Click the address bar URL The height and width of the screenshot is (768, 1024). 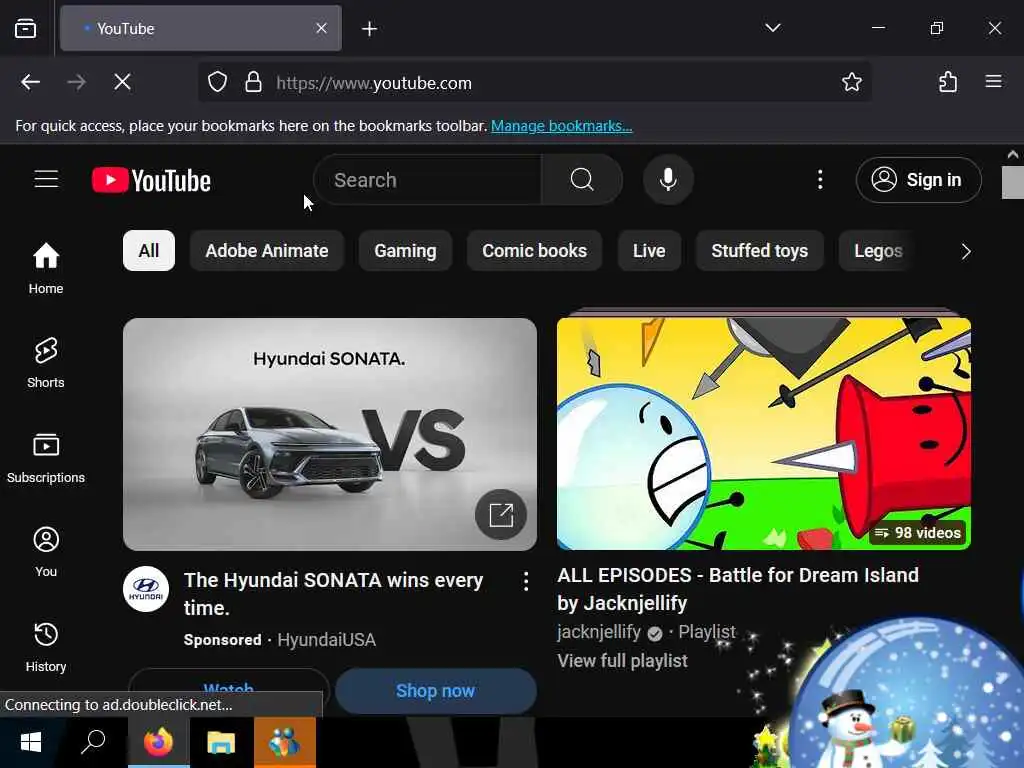pyautogui.click(x=374, y=83)
